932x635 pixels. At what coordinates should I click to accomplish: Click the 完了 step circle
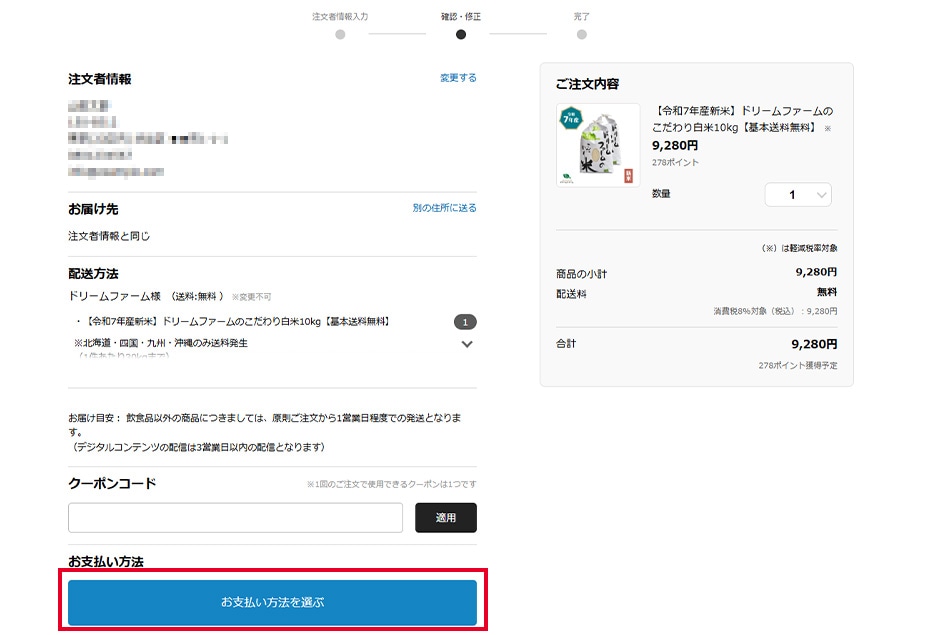pos(581,34)
